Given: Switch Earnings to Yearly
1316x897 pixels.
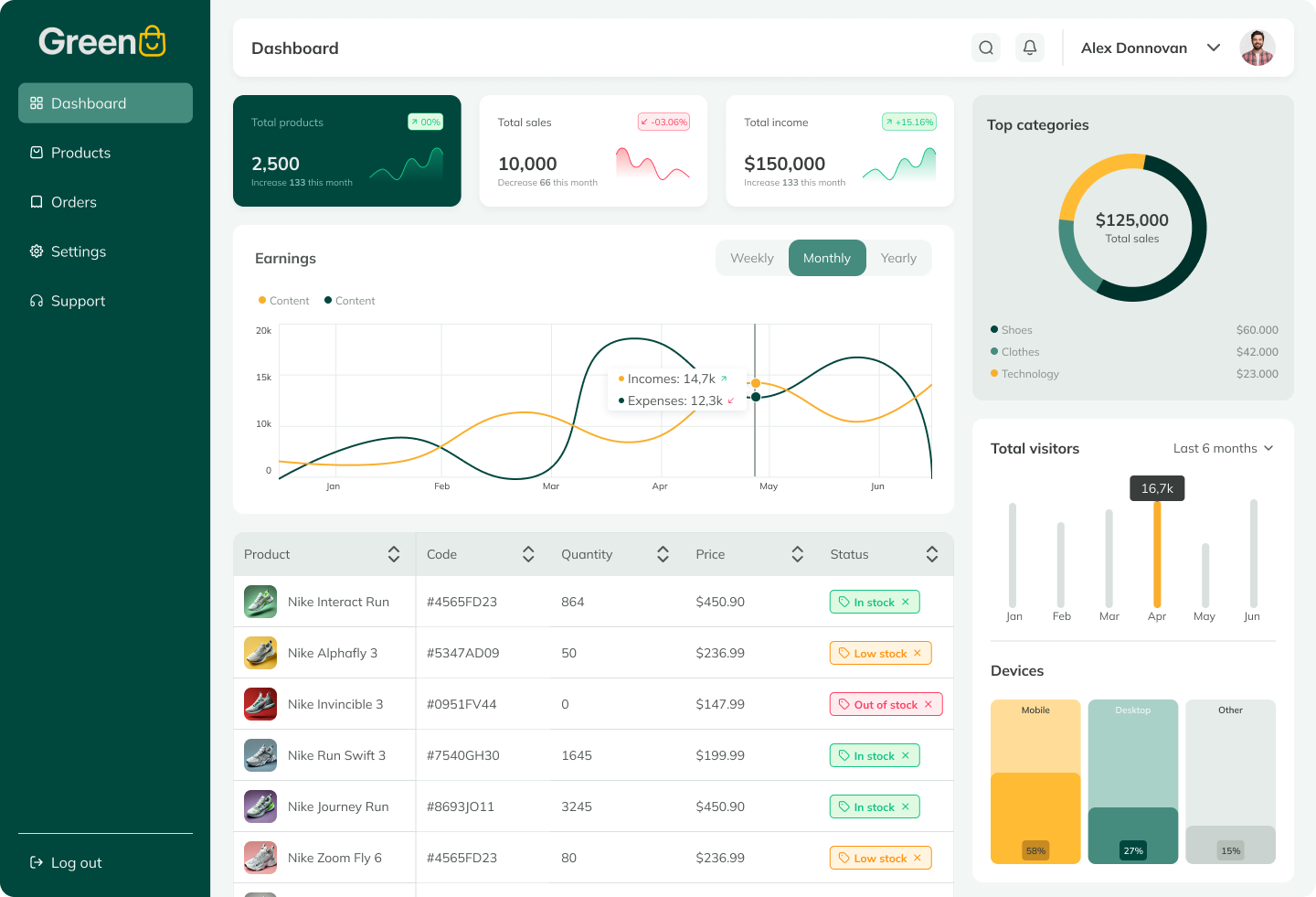Looking at the screenshot, I should click(898, 258).
